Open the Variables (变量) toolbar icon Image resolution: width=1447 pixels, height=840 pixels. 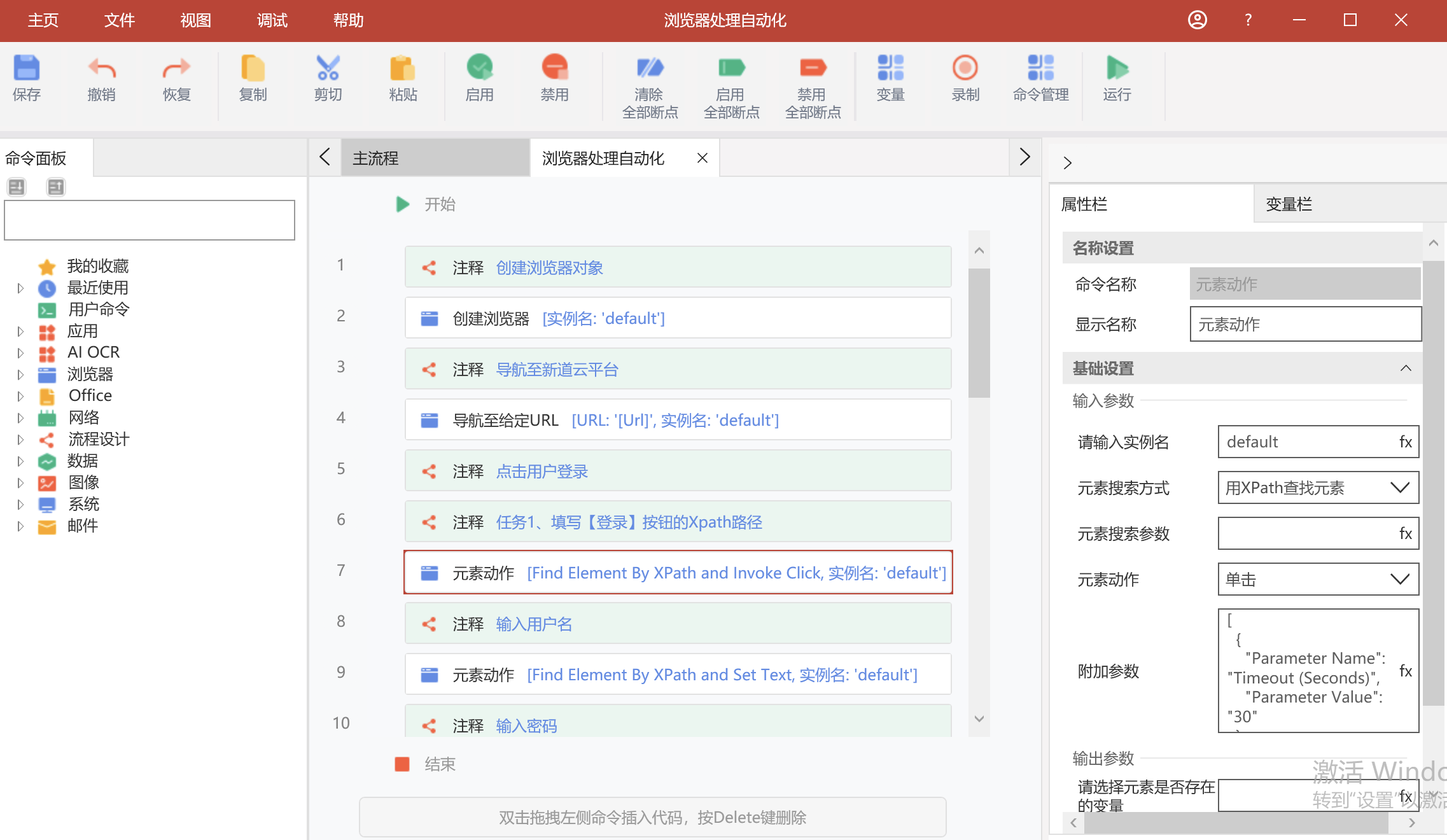pos(890,69)
